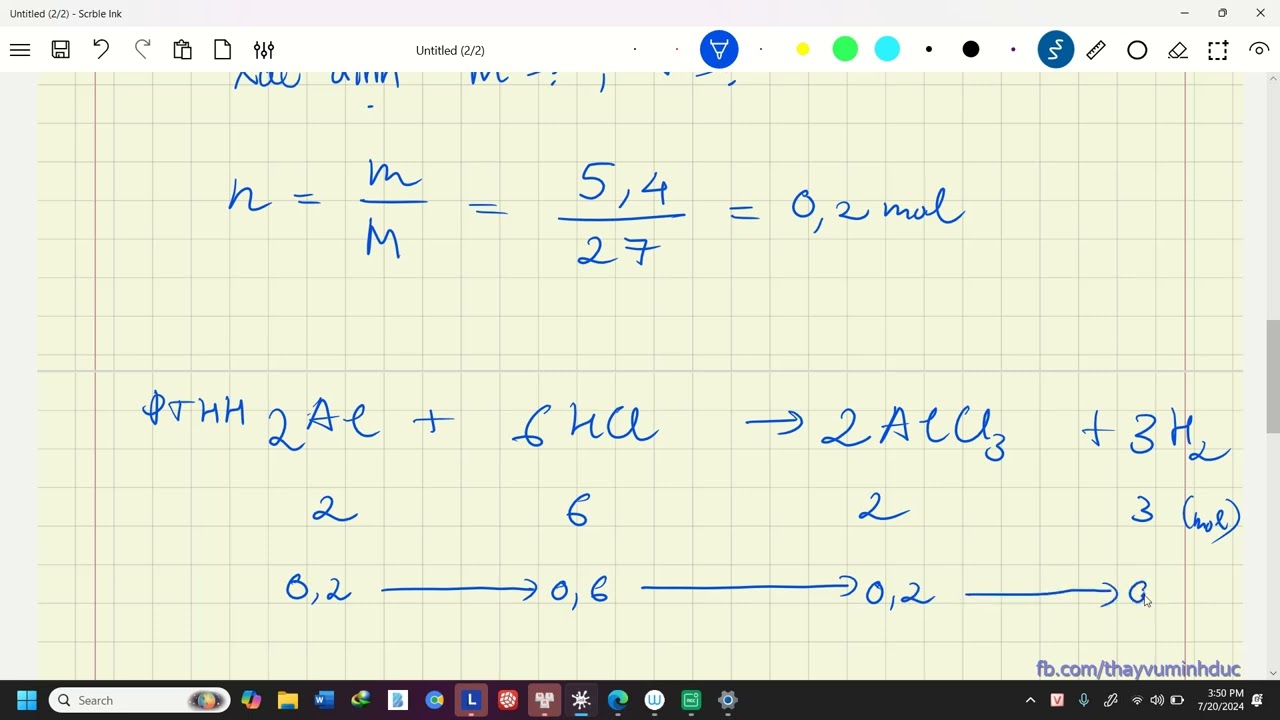Viewport: 1280px width, 720px height.
Task: Open Copilot from the taskbar
Action: coord(251,700)
